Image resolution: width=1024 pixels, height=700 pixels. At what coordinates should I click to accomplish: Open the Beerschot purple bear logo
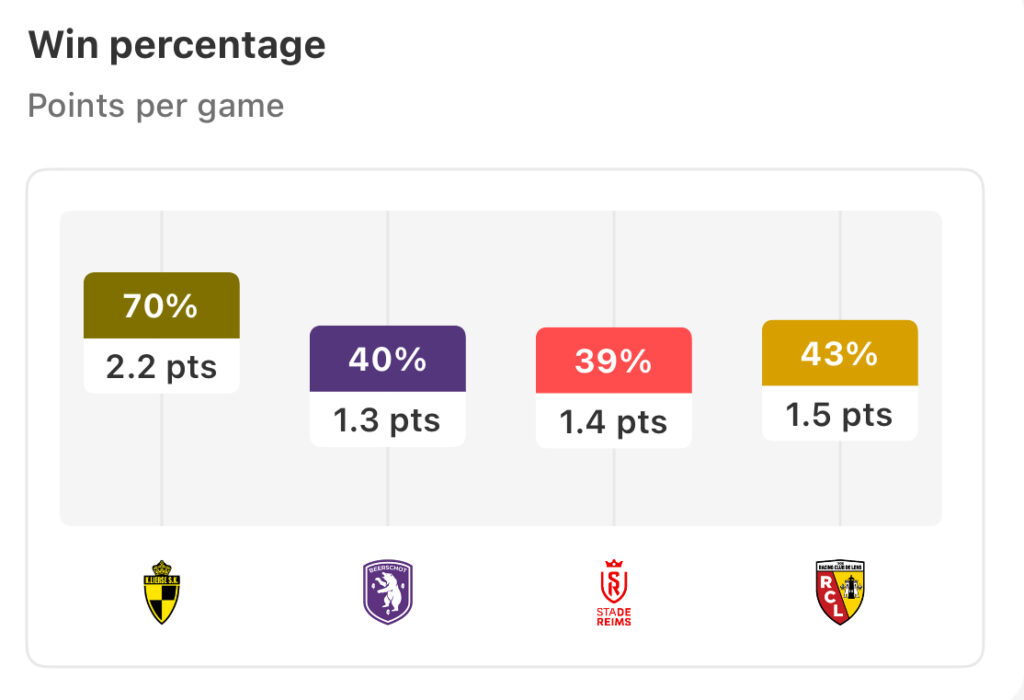[388, 592]
